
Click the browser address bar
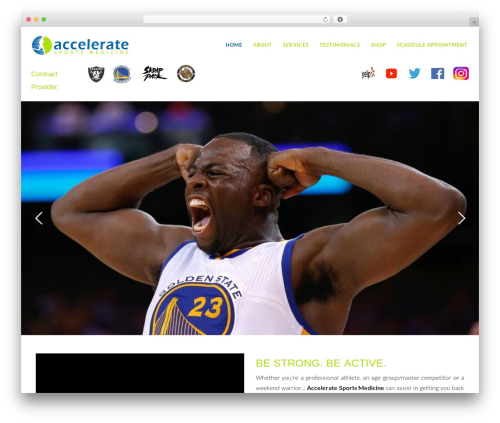237,19
